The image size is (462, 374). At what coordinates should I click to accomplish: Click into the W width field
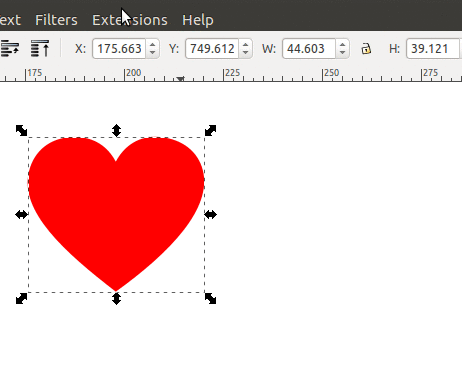(309, 49)
